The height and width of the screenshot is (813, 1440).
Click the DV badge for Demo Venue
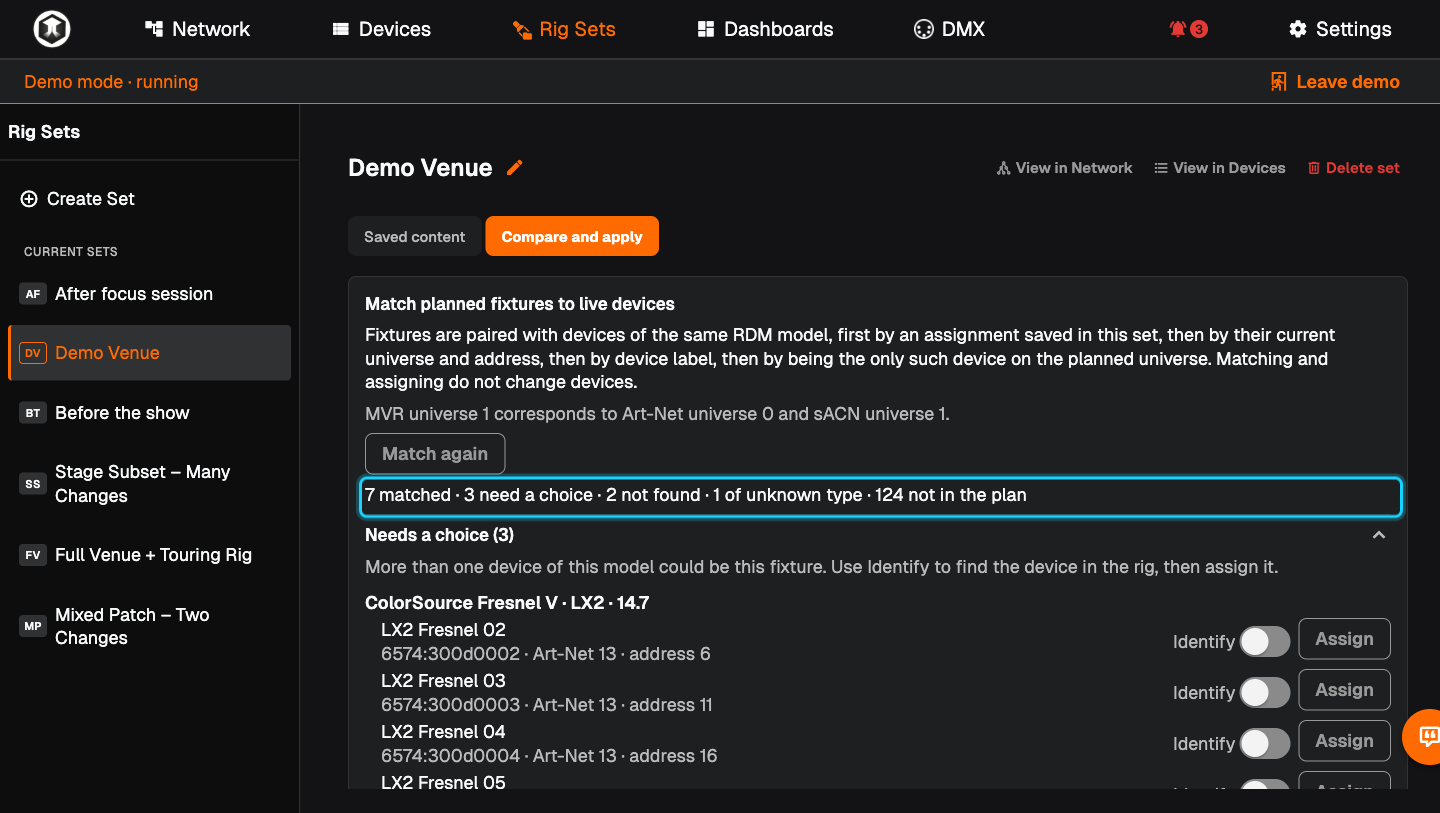click(x=33, y=353)
